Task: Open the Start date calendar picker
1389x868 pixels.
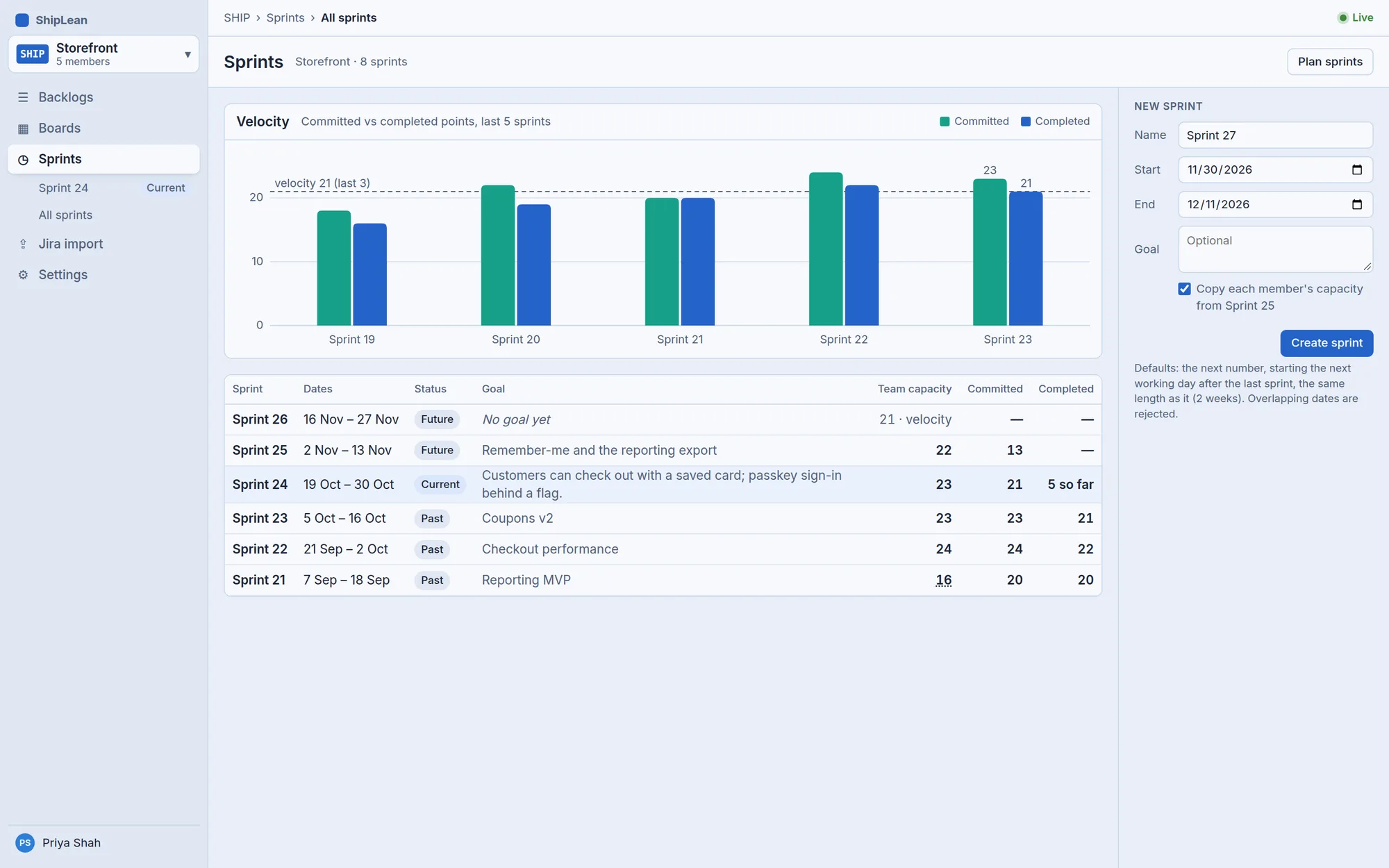Action: tap(1357, 169)
